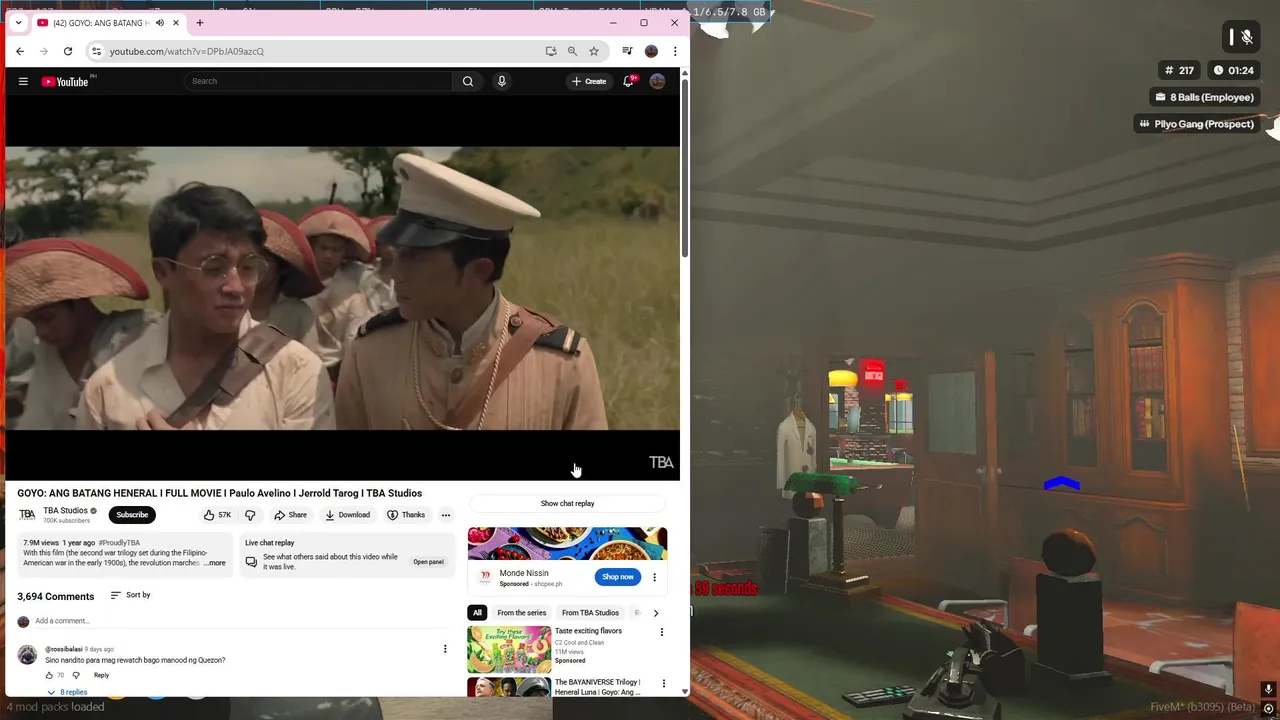Close the GOYO YouTube tab
This screenshot has height=720, width=1280.
click(x=177, y=23)
